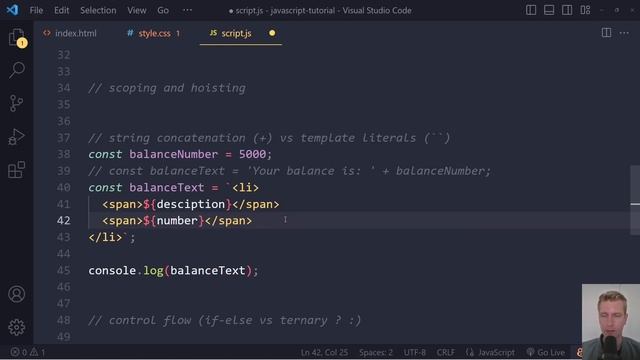Click Ln 42, Col 25 cursor position
The height and width of the screenshot is (360, 640).
click(324, 352)
